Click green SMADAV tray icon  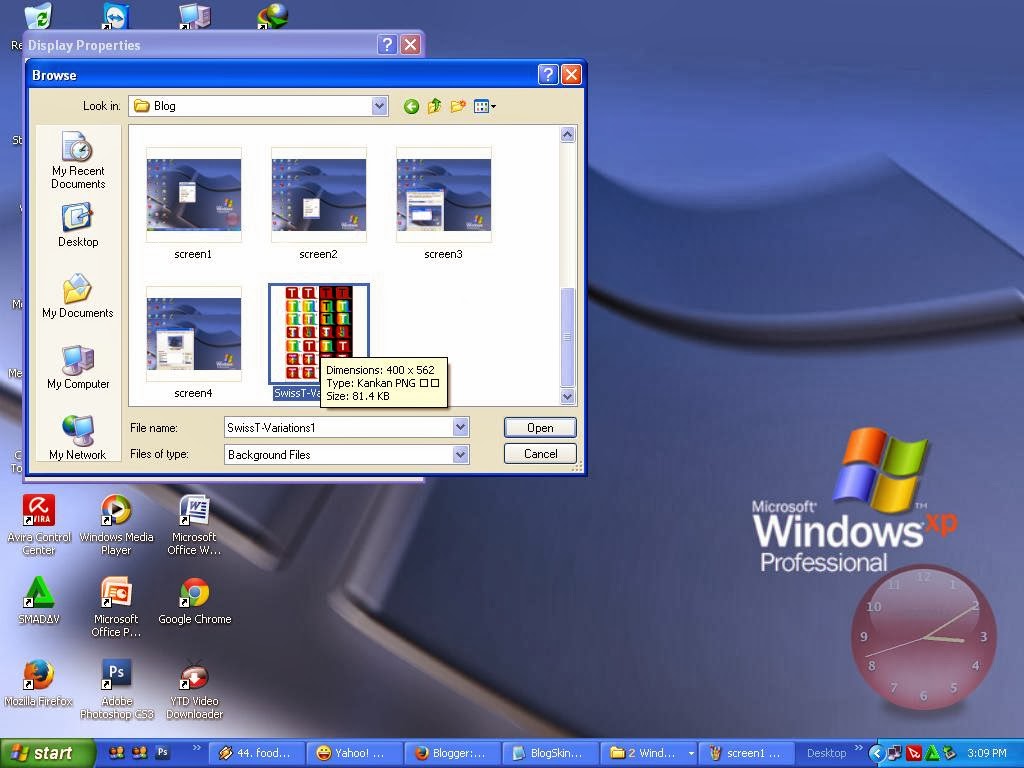point(932,754)
